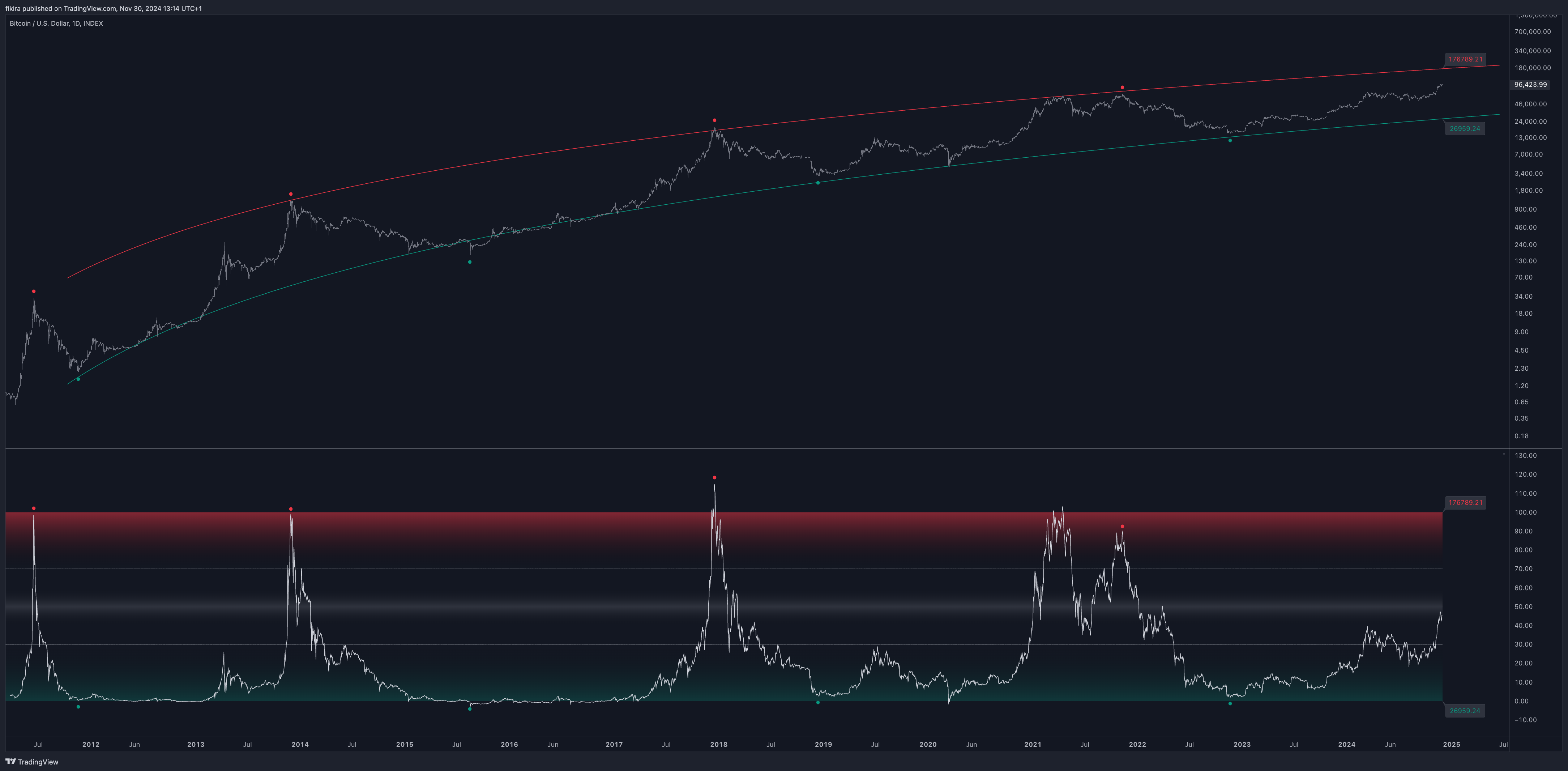Screen dimensions: 1568x771
Task: Click the red dot above the oscillator's 2018 peak
Action: point(715,477)
